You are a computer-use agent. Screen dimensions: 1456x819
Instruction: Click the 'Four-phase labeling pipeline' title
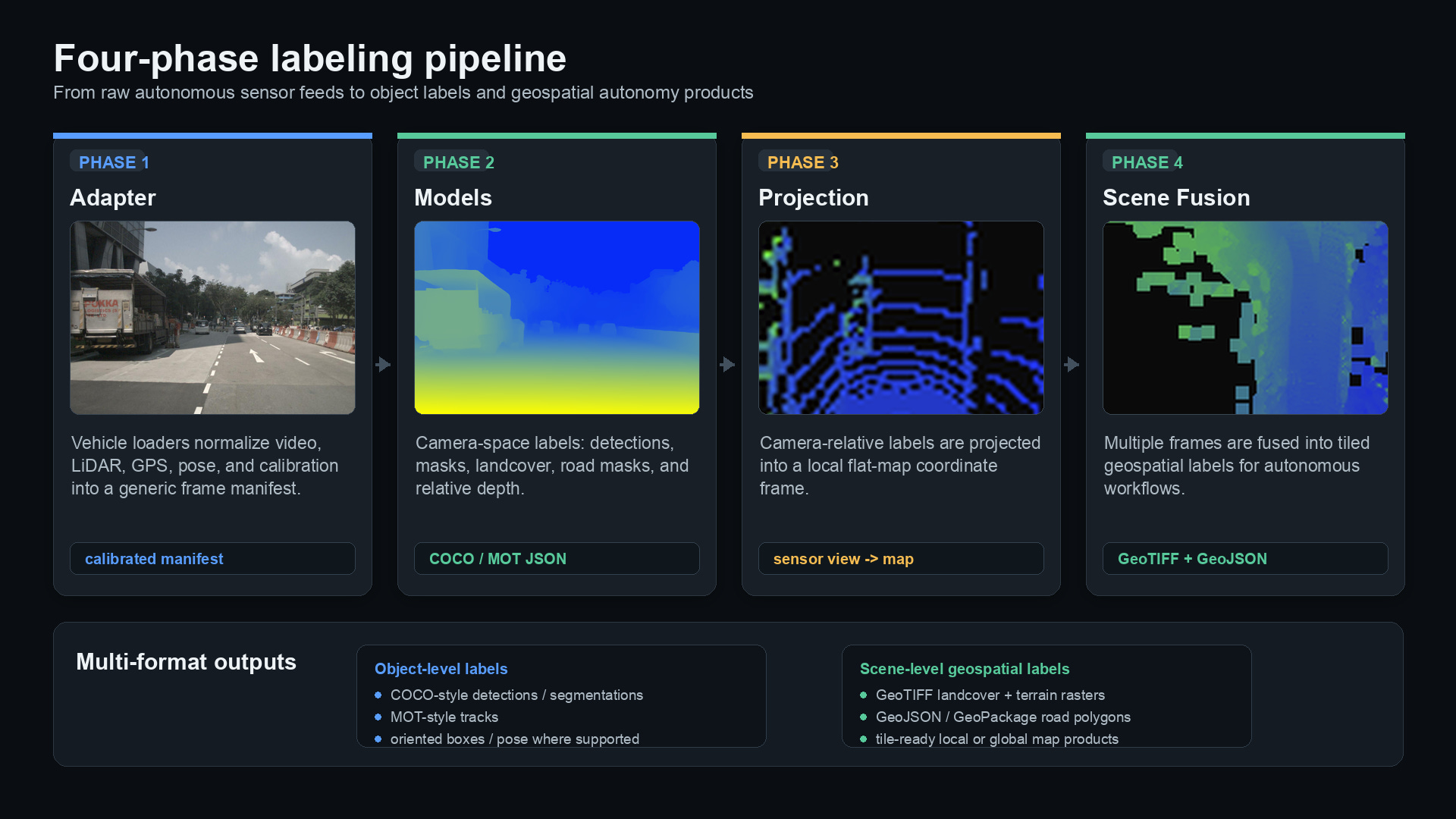pos(310,58)
